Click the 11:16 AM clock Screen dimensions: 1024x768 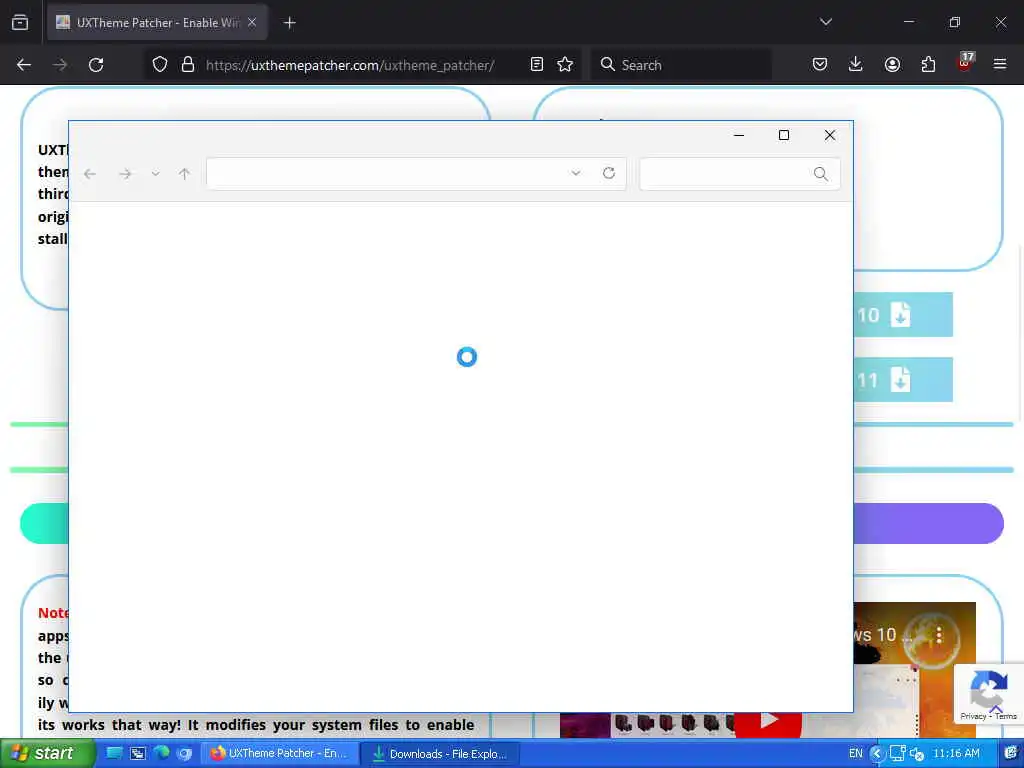click(956, 754)
